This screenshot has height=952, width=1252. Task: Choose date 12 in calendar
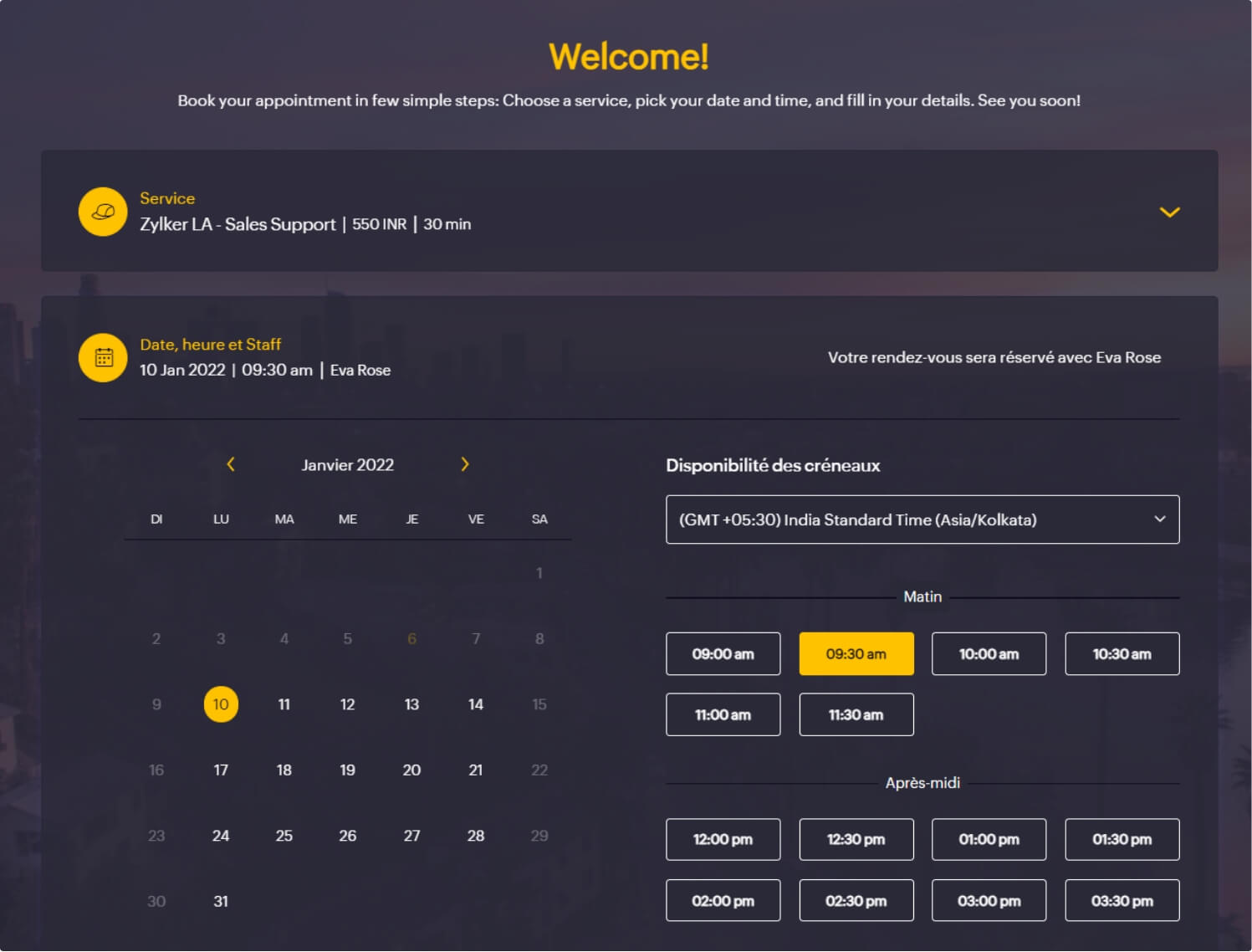(348, 704)
